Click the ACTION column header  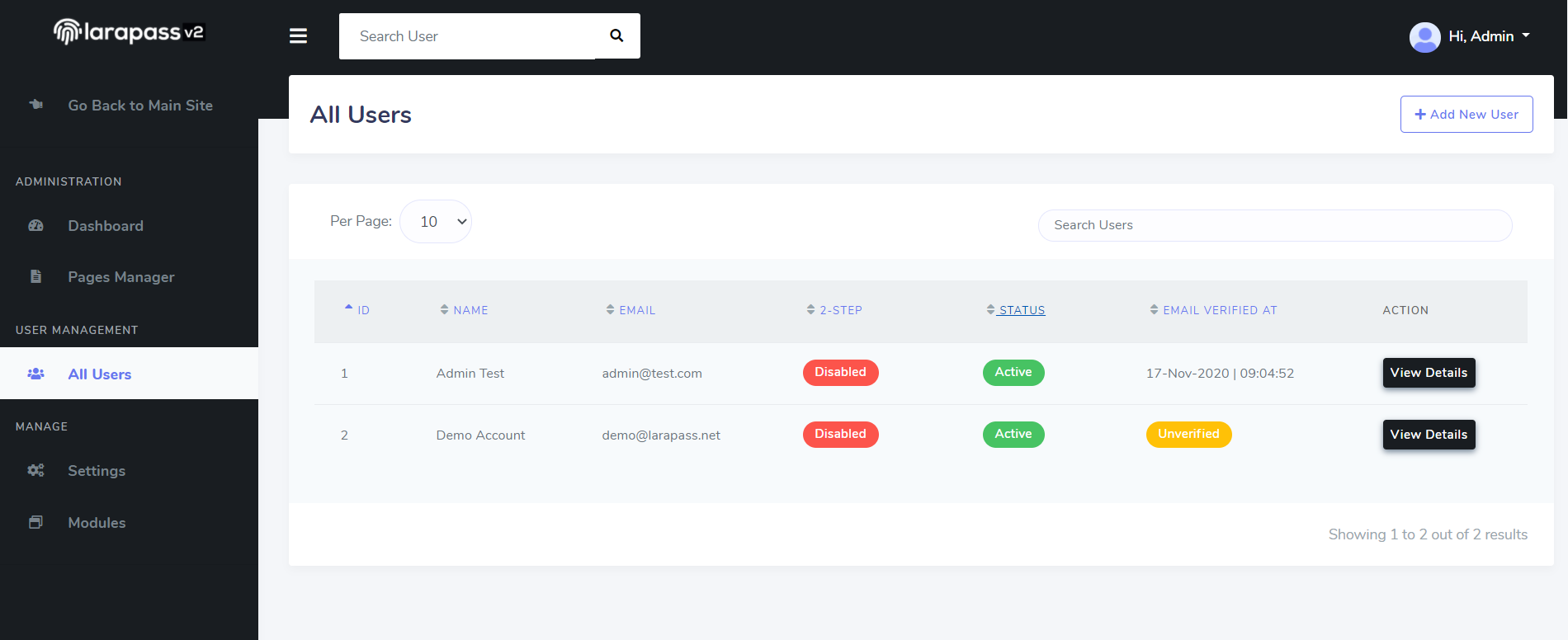(1405, 310)
